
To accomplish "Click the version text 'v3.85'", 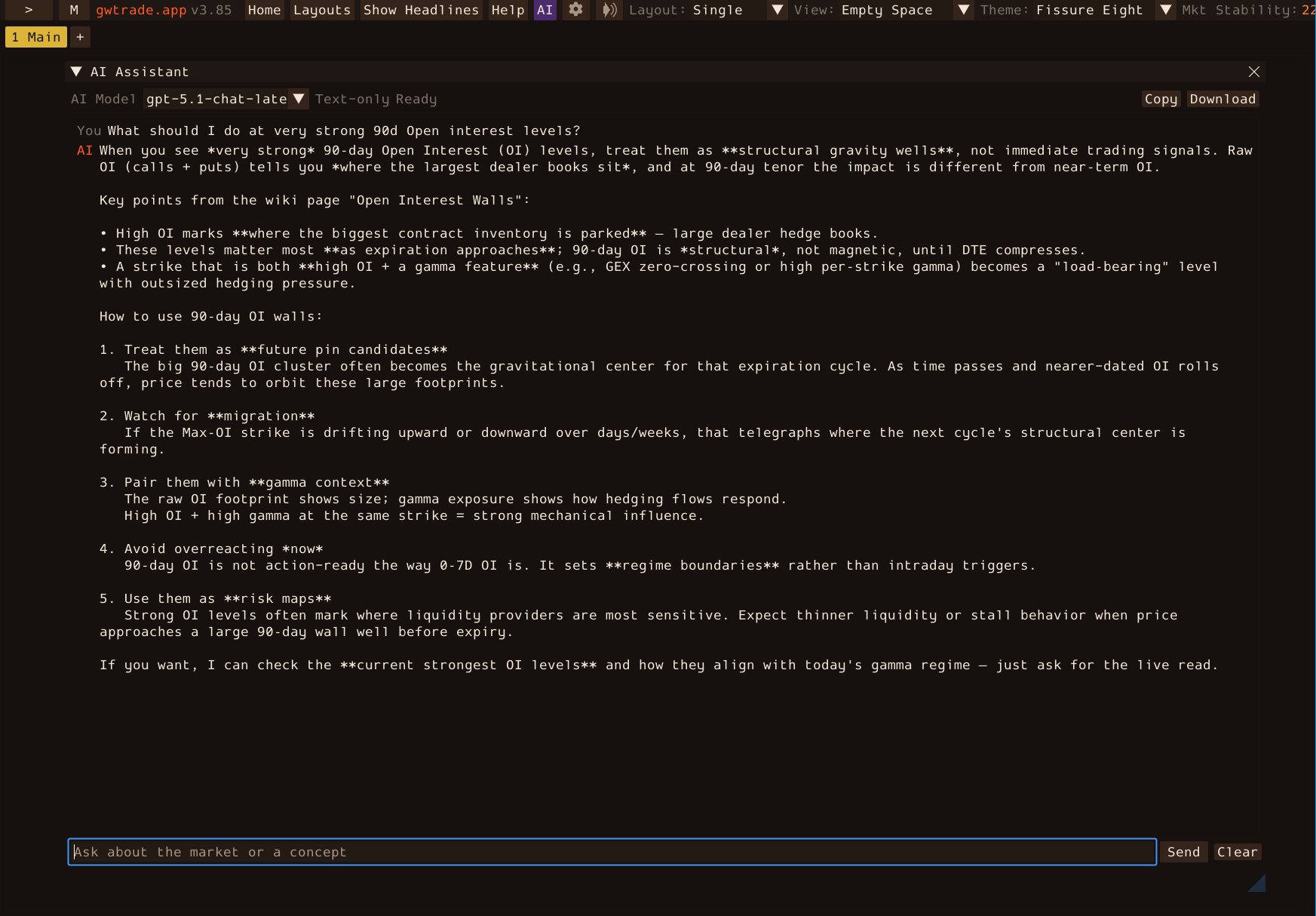I will 211,10.
